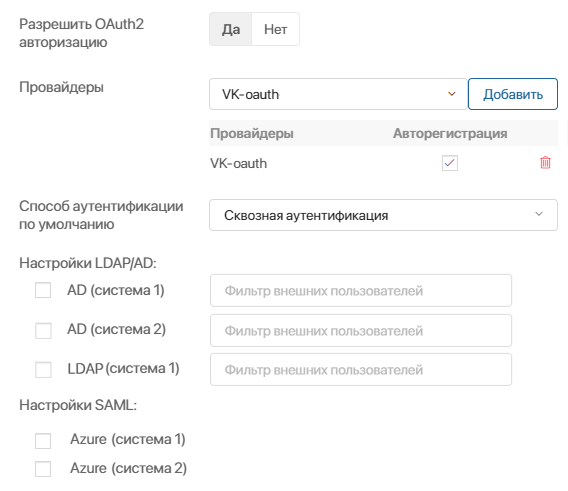Enable AD (система 2) checkbox
This screenshot has height=491, width=568.
click(43, 330)
